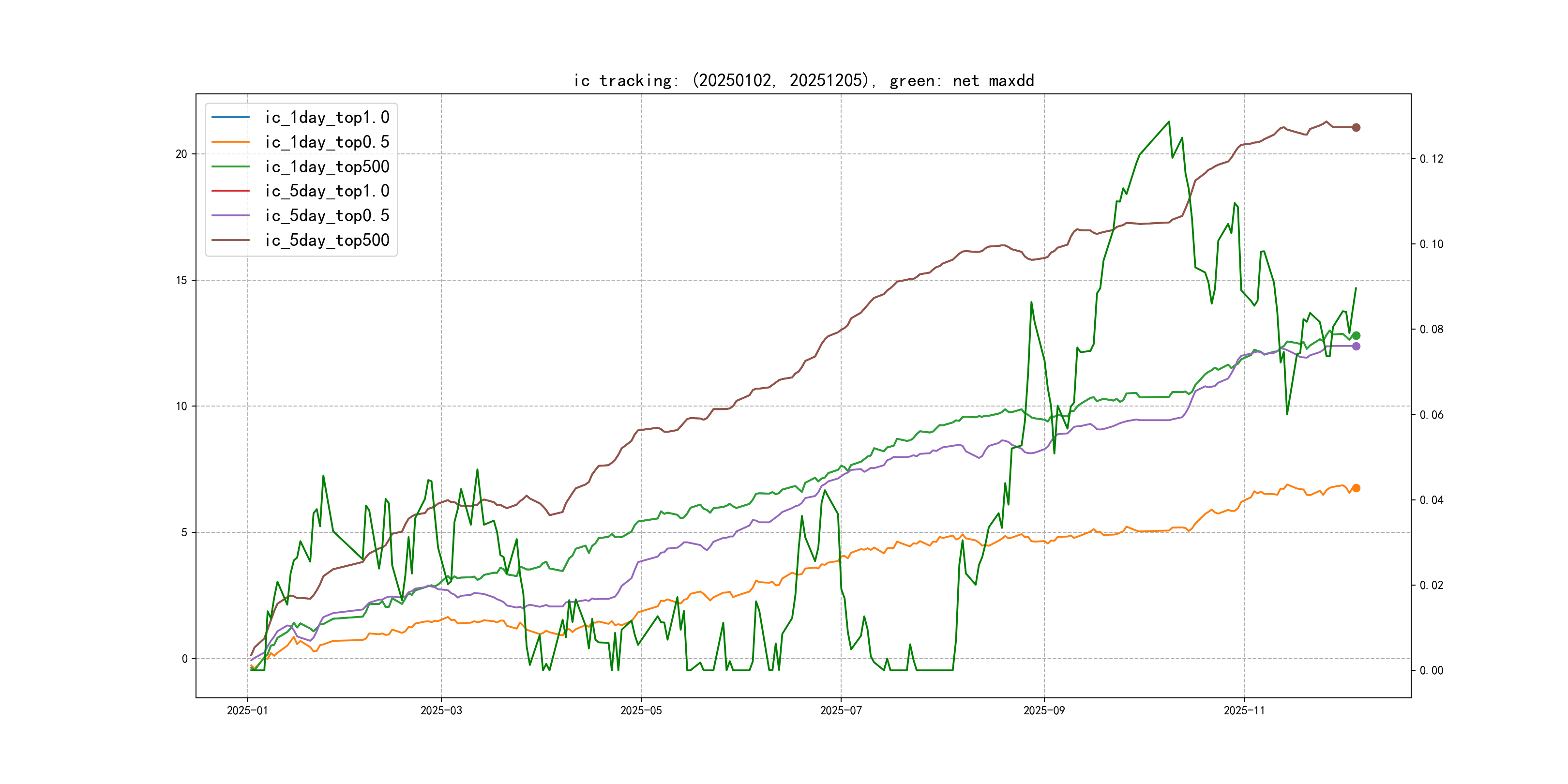Click the orange endpoint marker dot

tap(1356, 488)
